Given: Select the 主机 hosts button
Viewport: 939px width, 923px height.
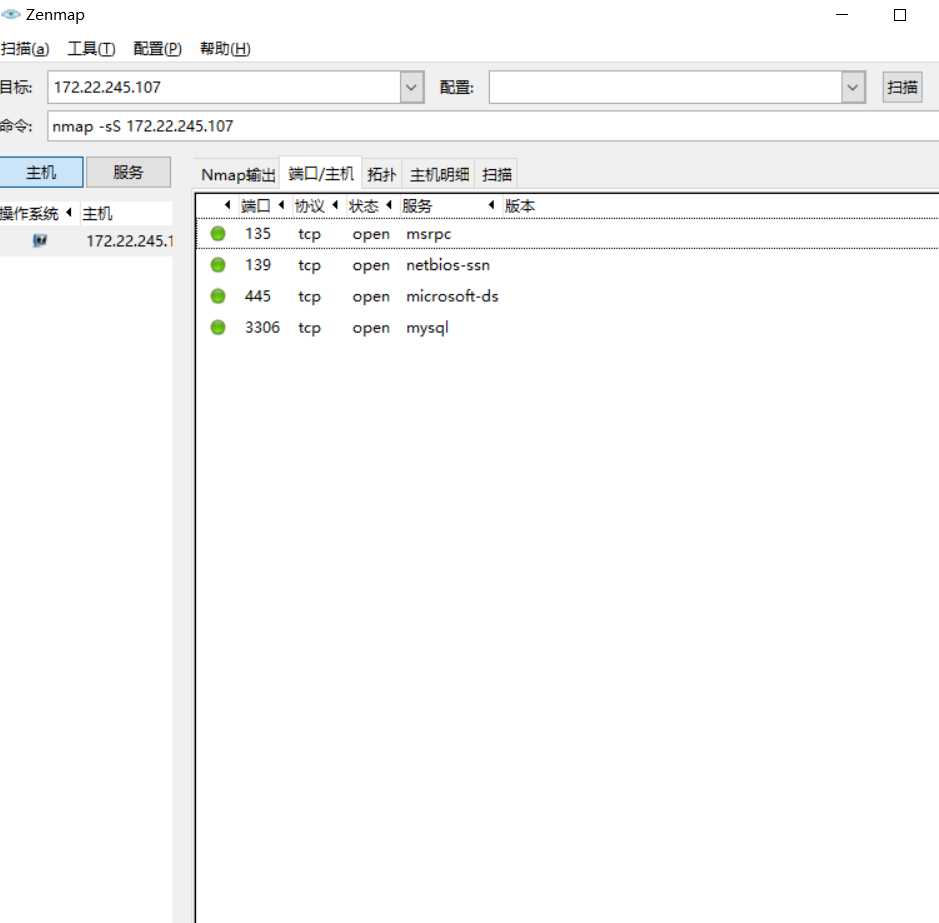Looking at the screenshot, I should [x=41, y=173].
